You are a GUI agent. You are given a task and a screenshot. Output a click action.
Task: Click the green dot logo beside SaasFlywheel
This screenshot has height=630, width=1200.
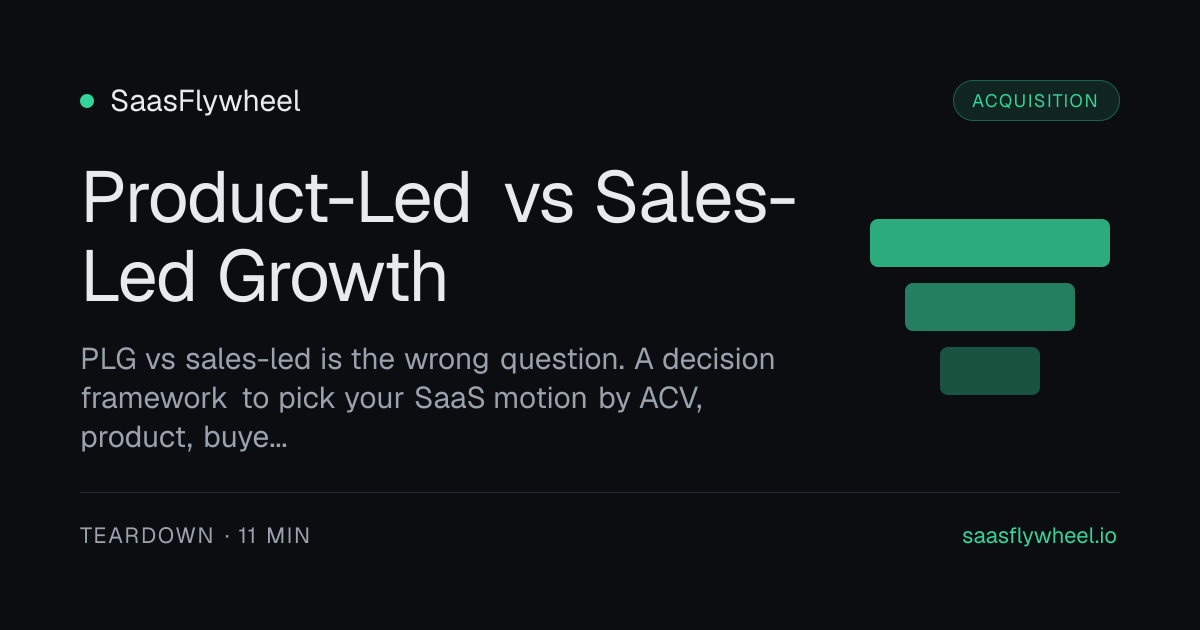point(87,101)
